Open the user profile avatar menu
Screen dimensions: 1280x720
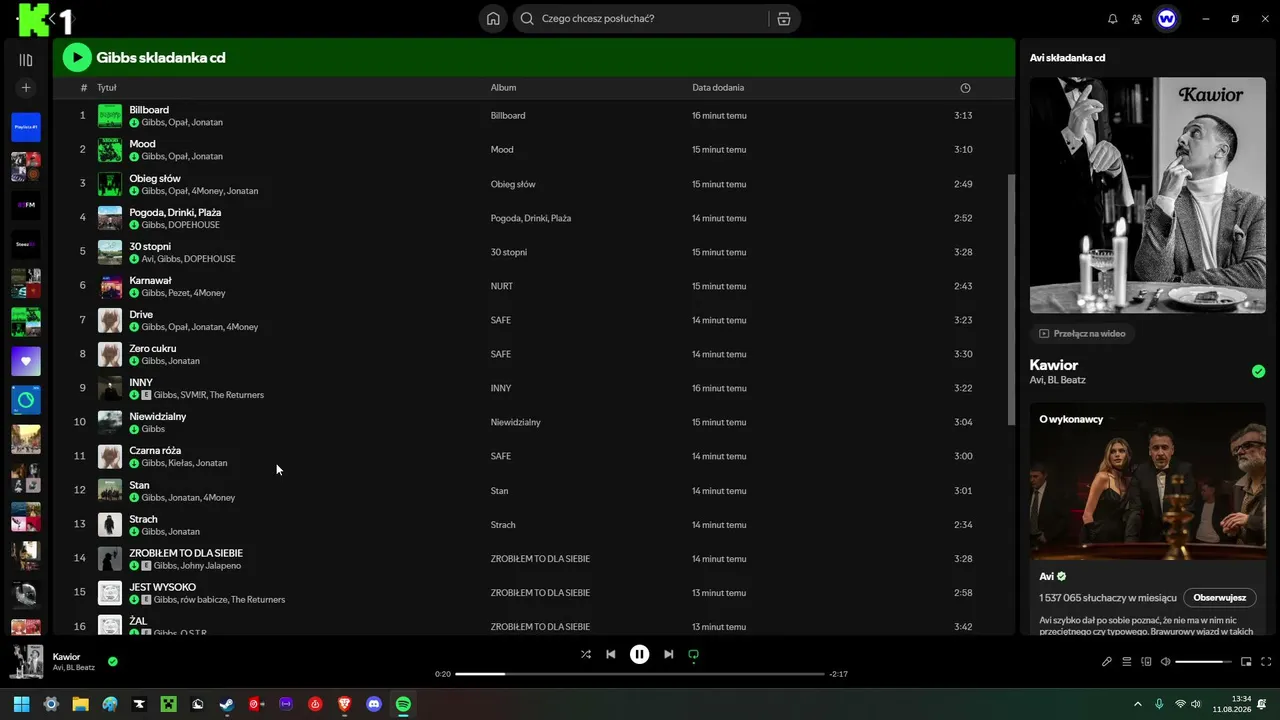(x=1166, y=19)
